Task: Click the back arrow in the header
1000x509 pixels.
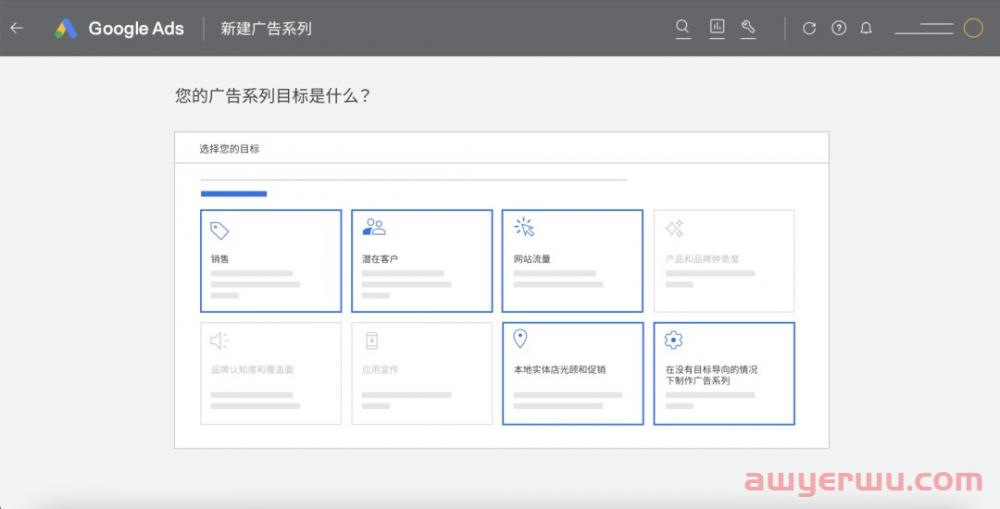Action: (16, 28)
